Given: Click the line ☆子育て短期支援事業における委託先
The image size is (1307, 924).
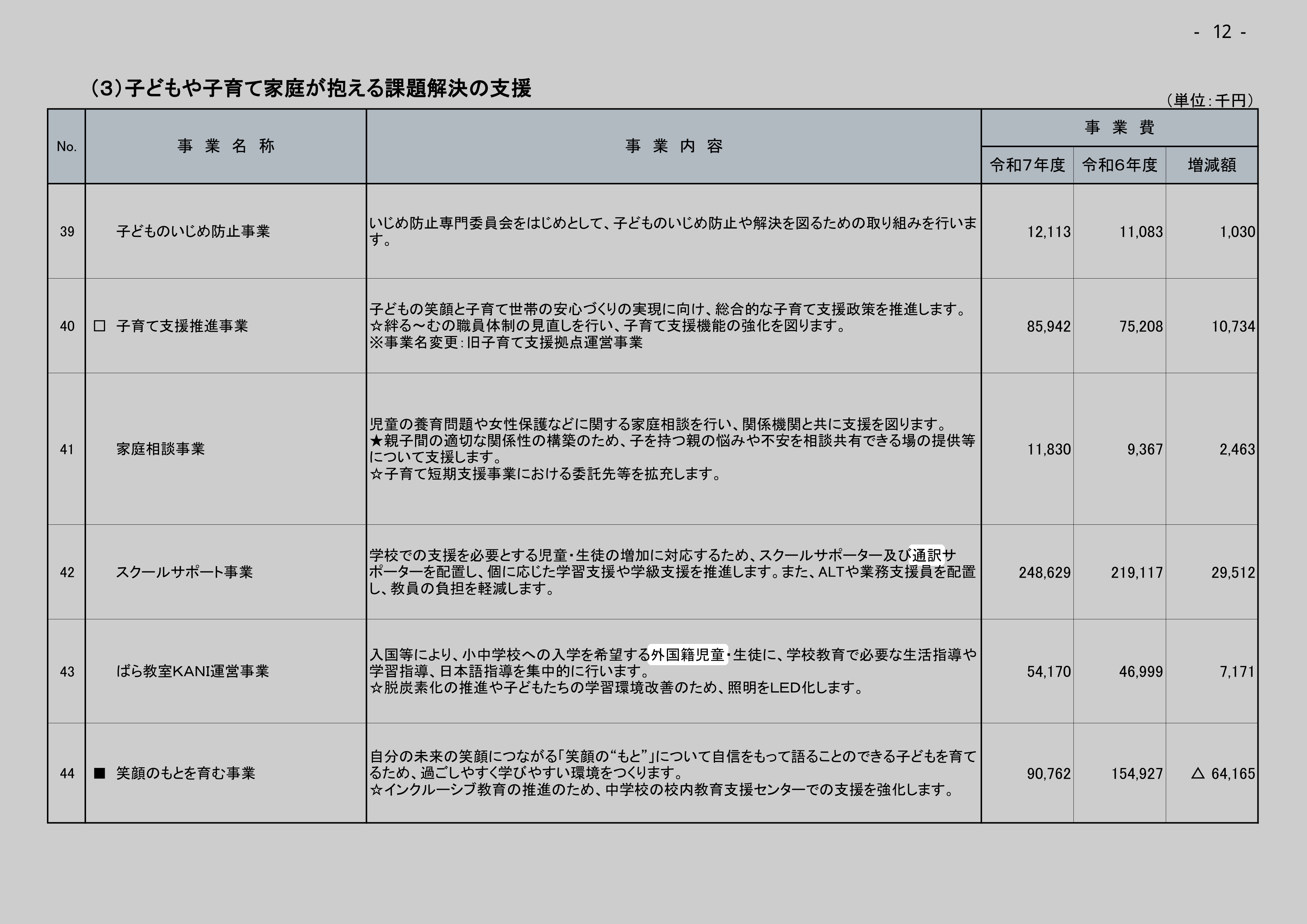Looking at the screenshot, I should [x=545, y=474].
